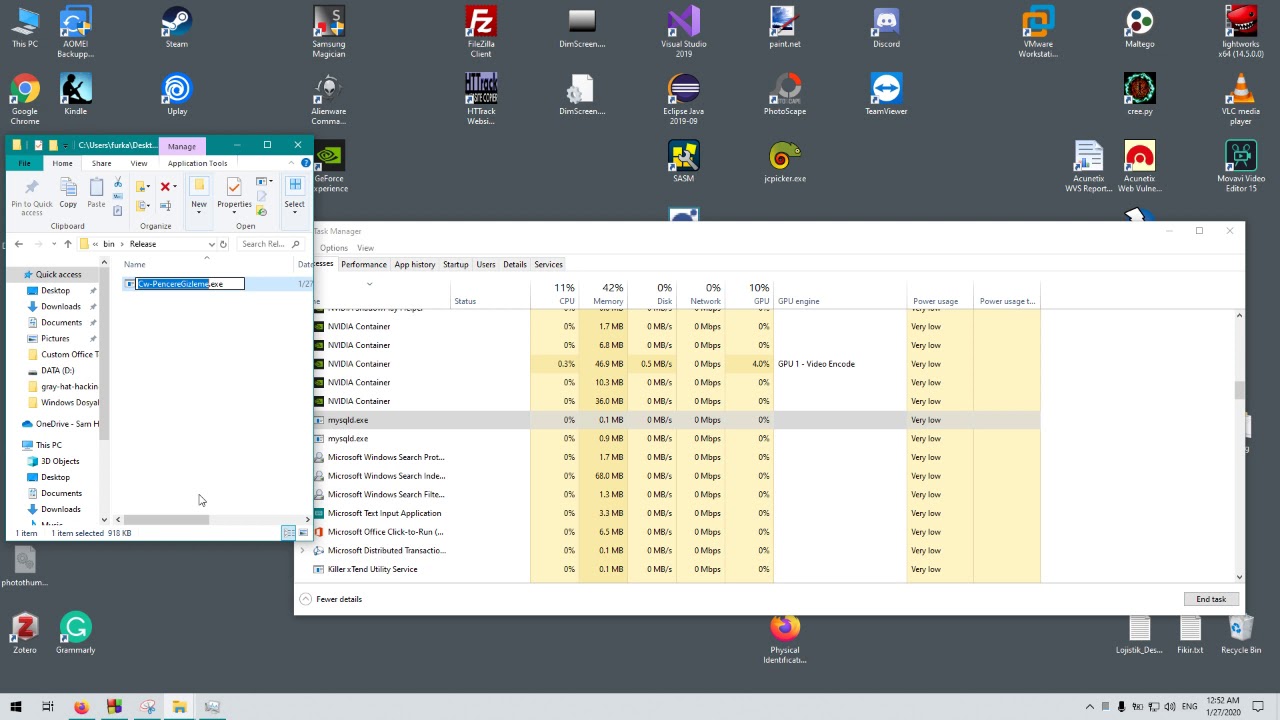Sort processes by CPU column
The width and height of the screenshot is (1280, 720).
(x=555, y=294)
